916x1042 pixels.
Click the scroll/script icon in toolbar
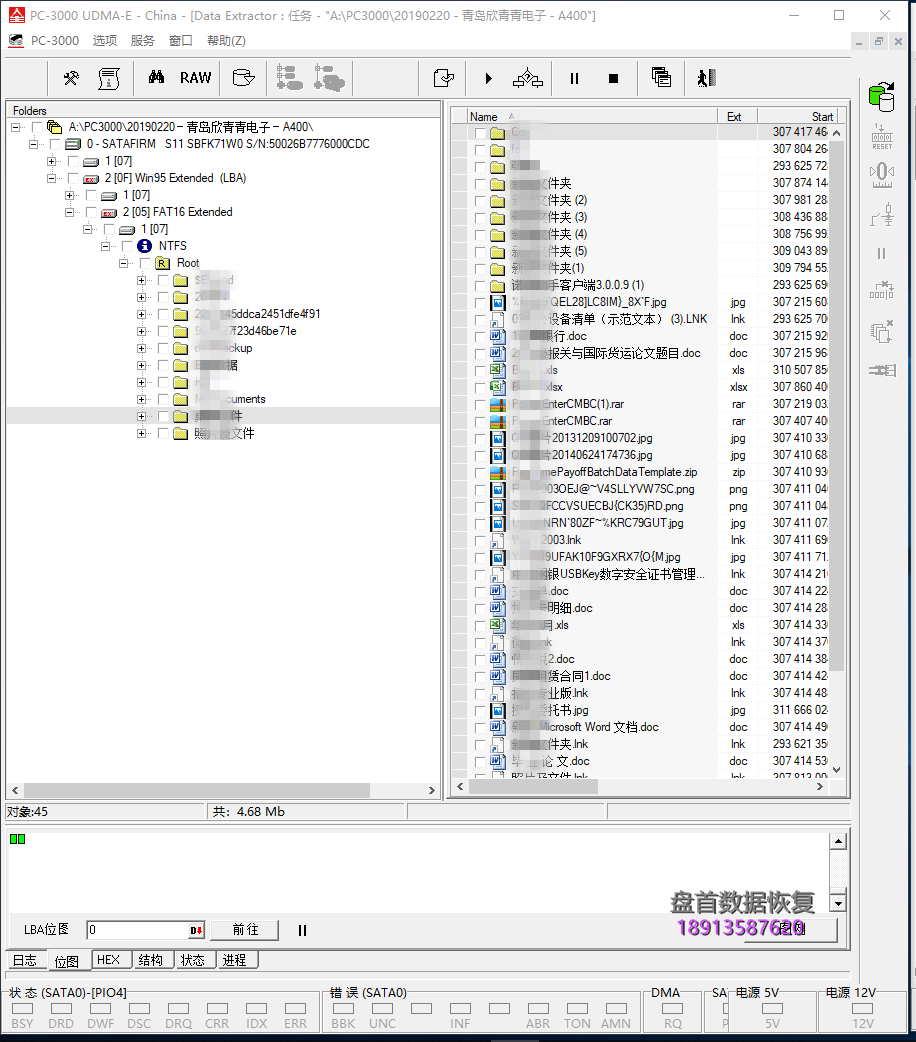click(x=109, y=78)
